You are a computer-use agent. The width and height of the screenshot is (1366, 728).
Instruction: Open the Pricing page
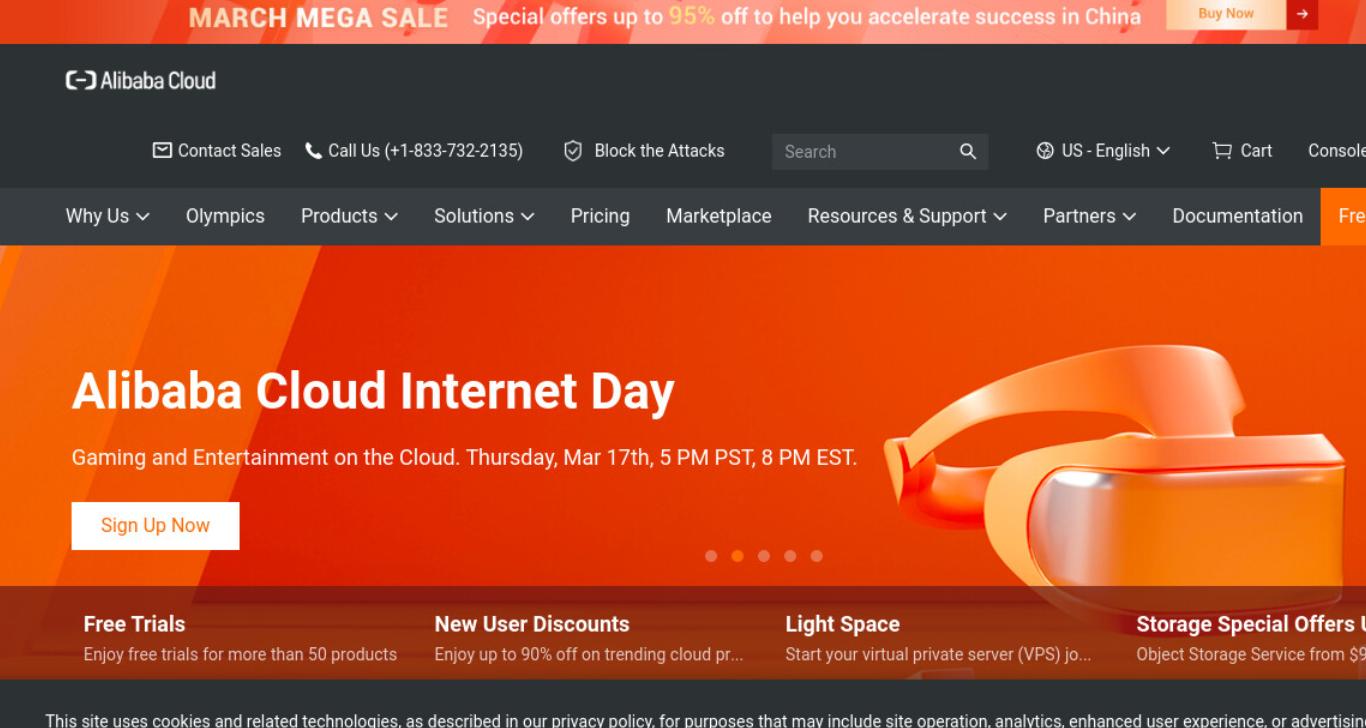(x=600, y=216)
